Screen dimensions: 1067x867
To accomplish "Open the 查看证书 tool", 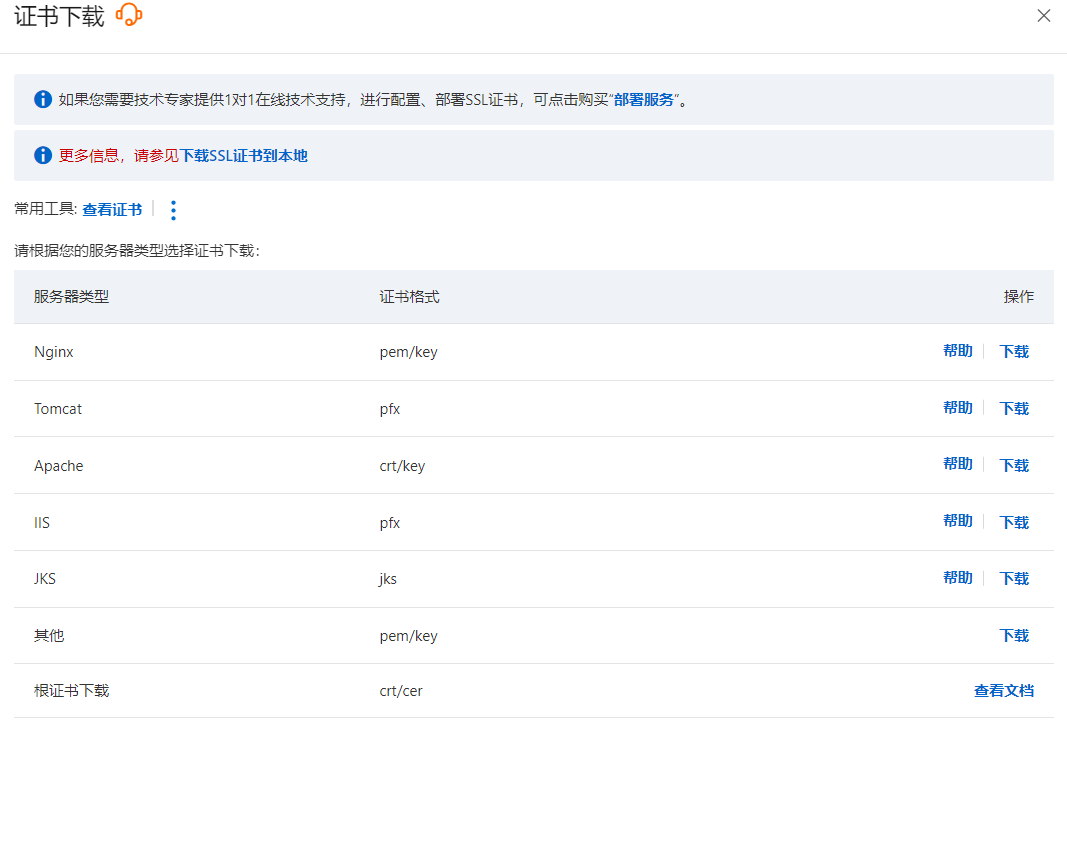I will pyautogui.click(x=112, y=210).
